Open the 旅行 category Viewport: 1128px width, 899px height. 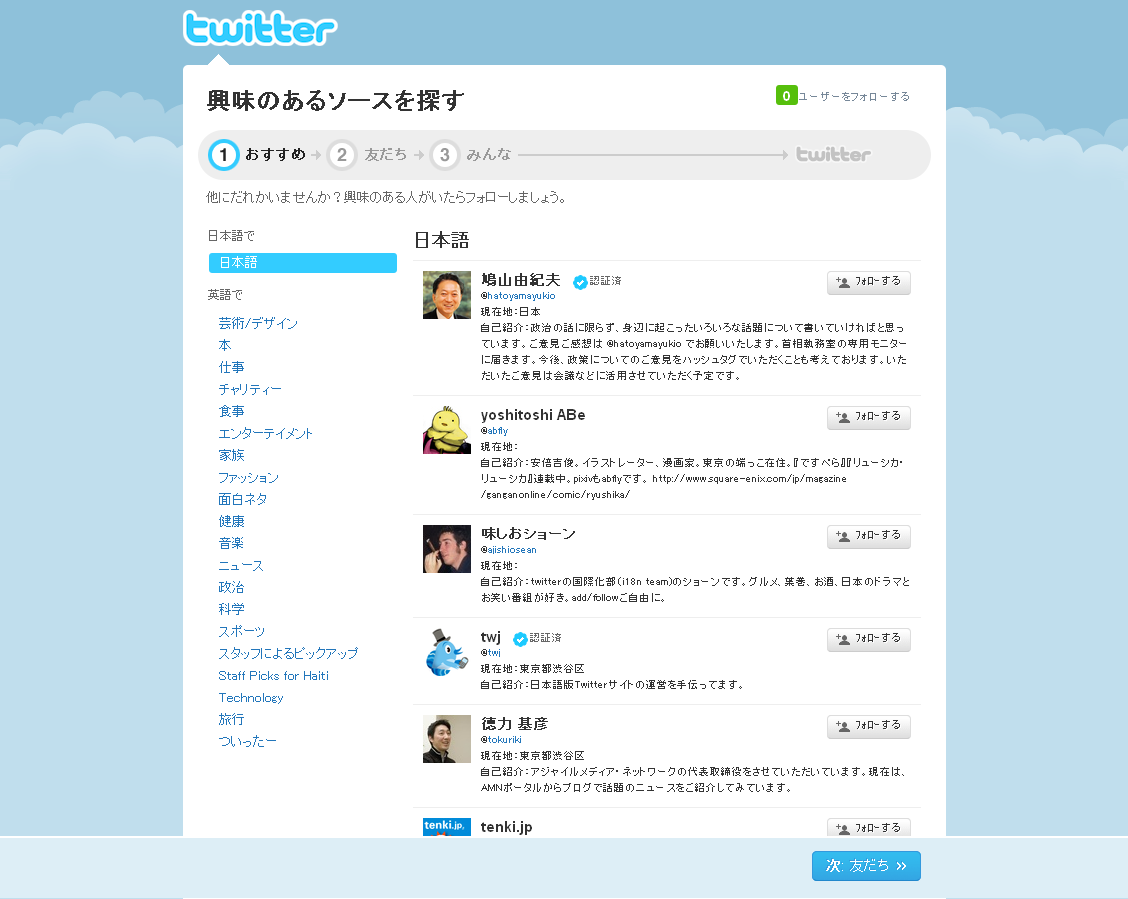[x=231, y=719]
